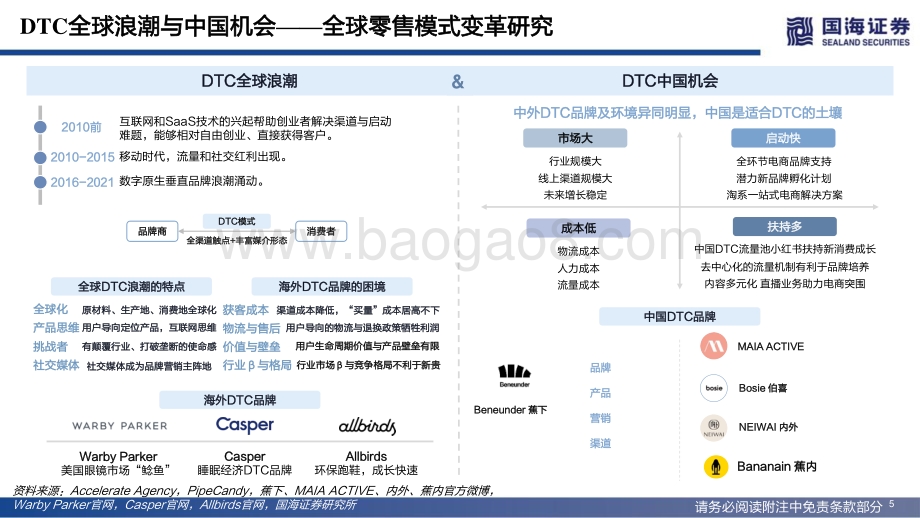This screenshot has width=920, height=518.
Task: Click the DTC模式 label
Action: point(237,221)
